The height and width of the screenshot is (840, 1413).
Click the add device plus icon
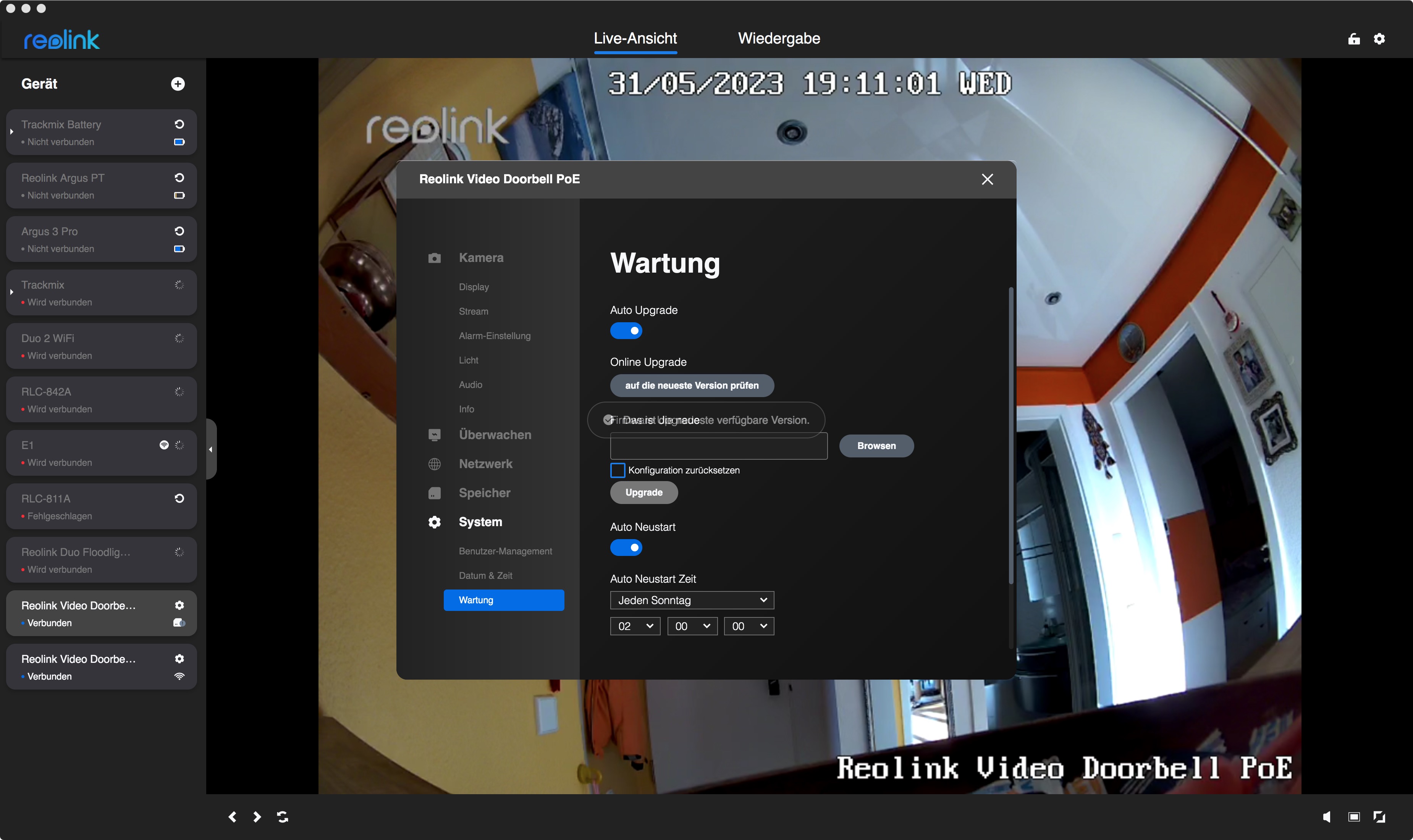[x=178, y=84]
